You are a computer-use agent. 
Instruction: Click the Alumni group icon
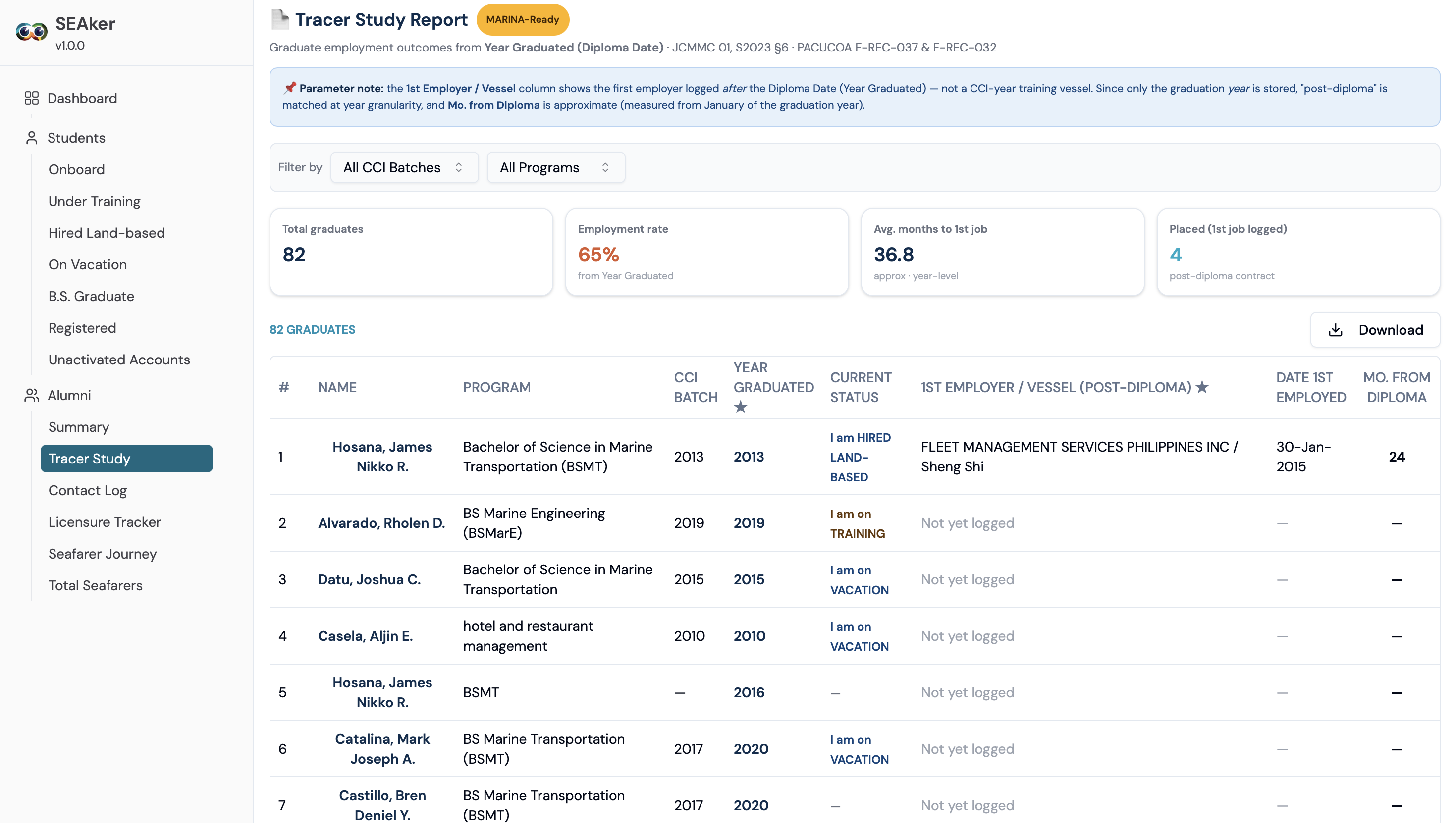(x=32, y=396)
